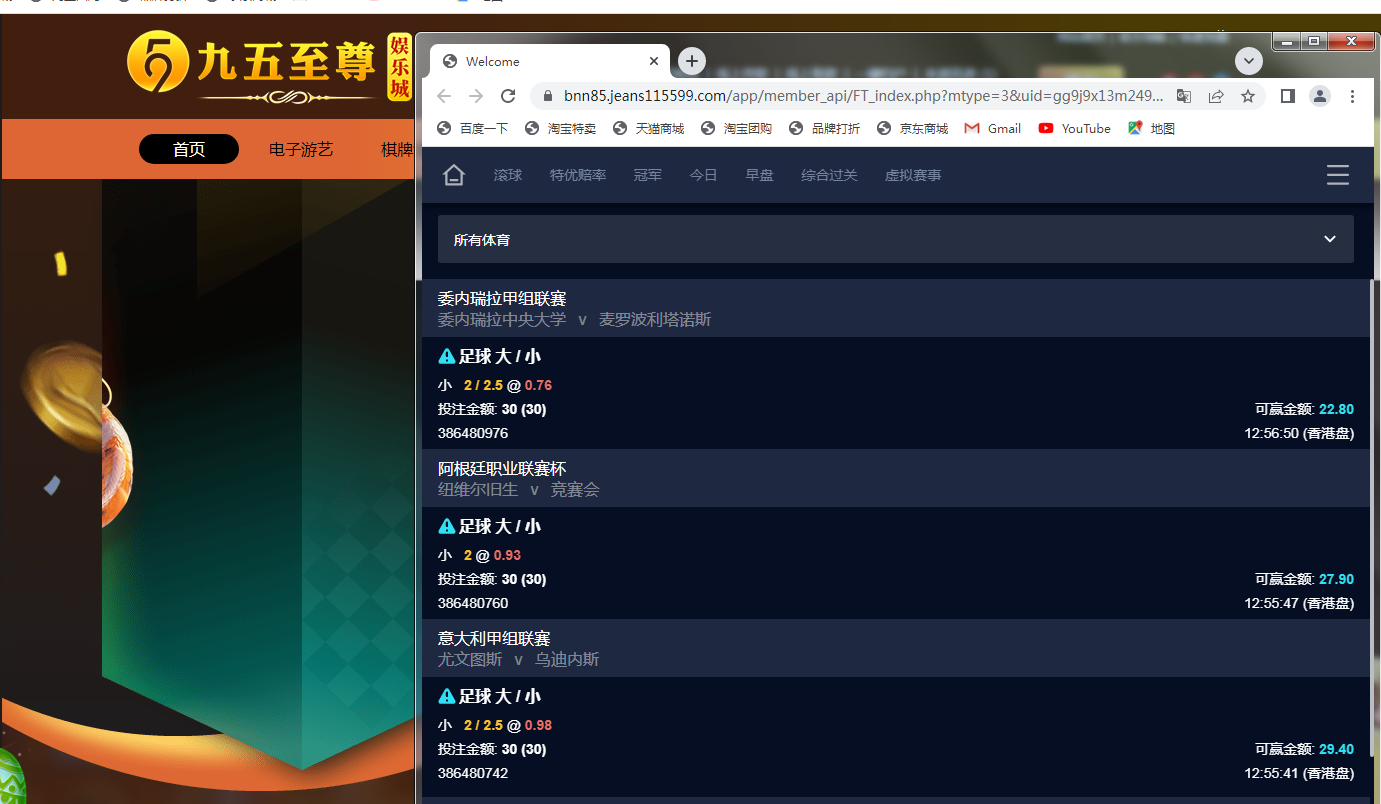1381x804 pixels.
Task: Click timestamp 12:56:50 (香港盘)
Action: [1299, 433]
